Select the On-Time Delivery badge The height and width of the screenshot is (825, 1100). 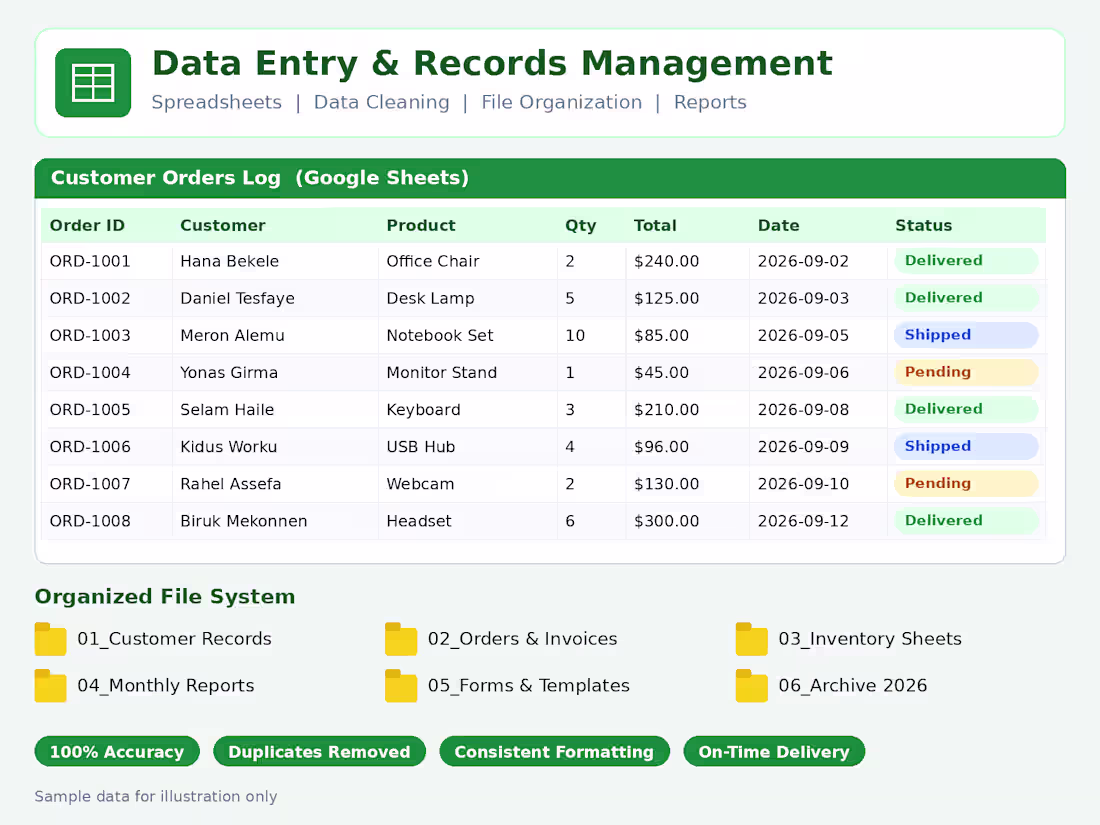774,751
